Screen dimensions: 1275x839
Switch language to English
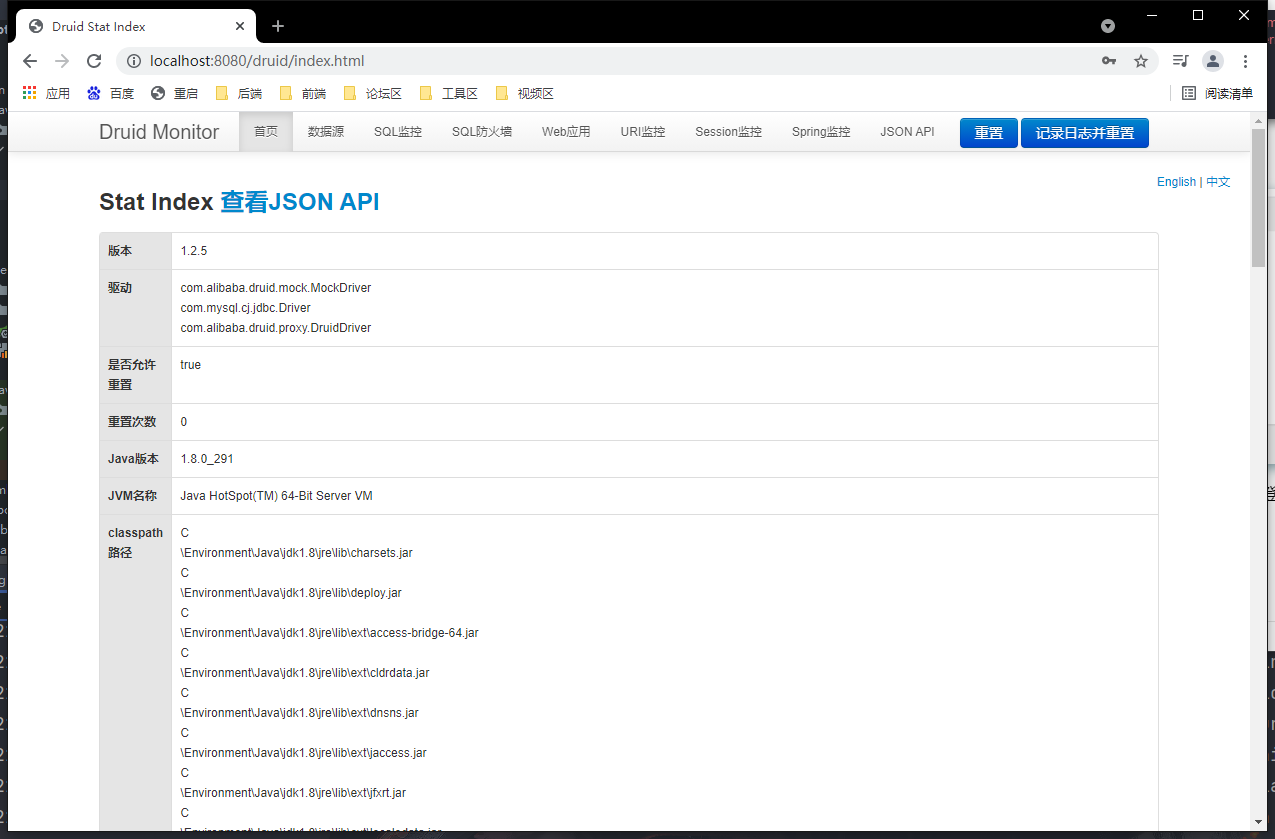click(x=1176, y=182)
